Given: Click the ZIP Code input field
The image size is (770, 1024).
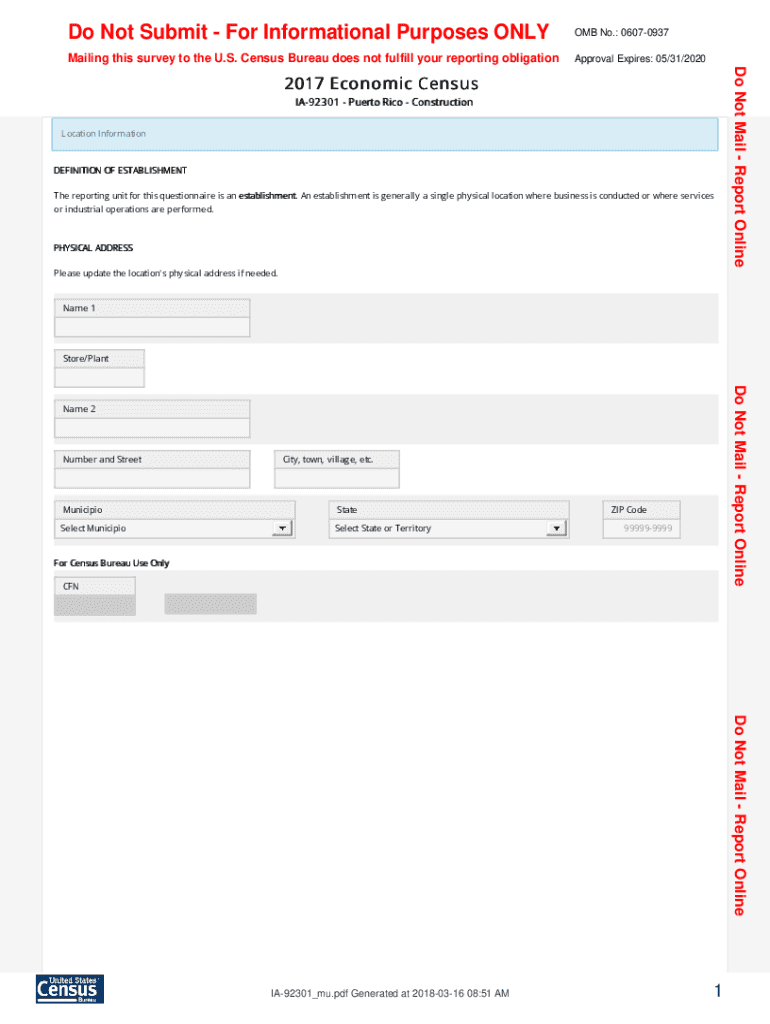Looking at the screenshot, I should coord(641,528).
